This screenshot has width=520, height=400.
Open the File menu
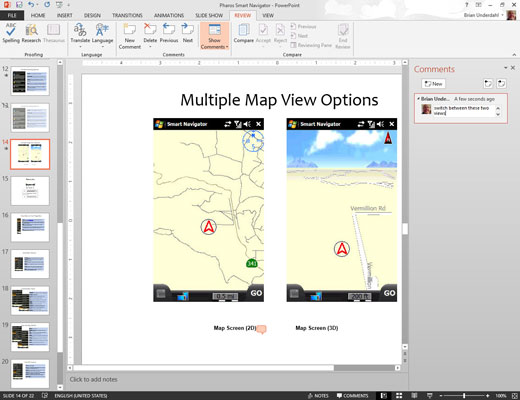[12, 15]
